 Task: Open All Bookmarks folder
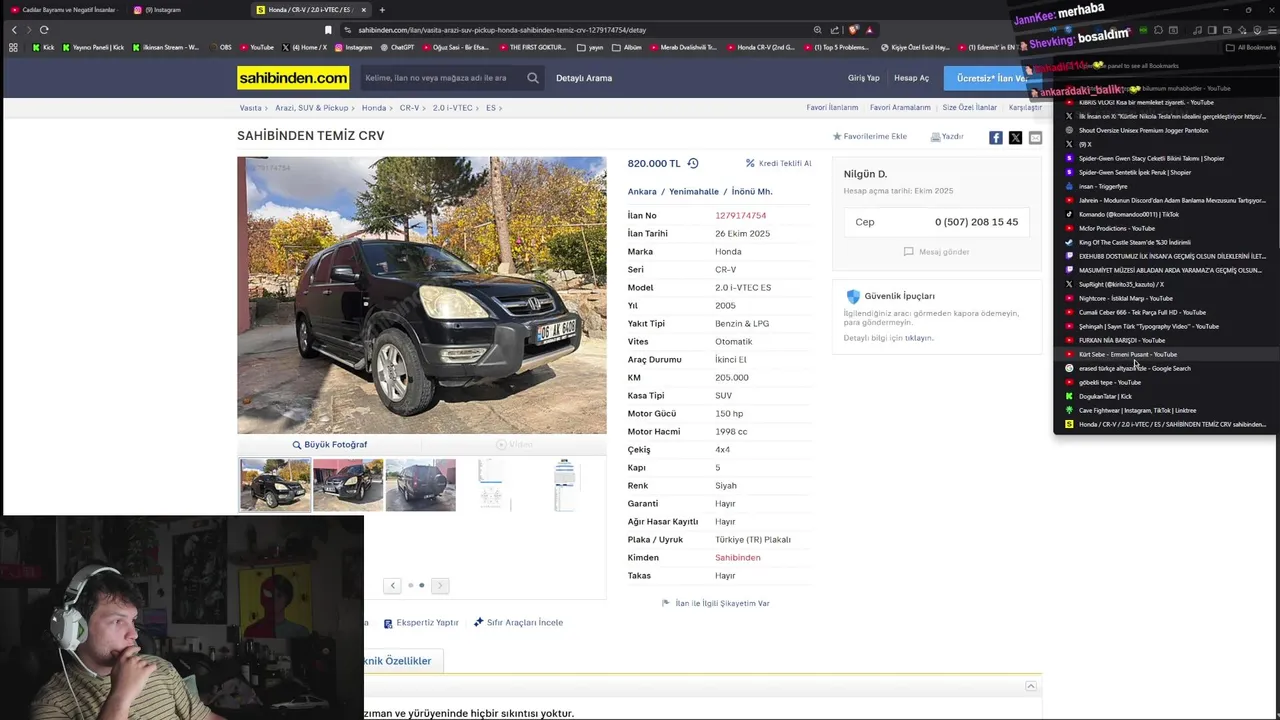click(x=1250, y=47)
